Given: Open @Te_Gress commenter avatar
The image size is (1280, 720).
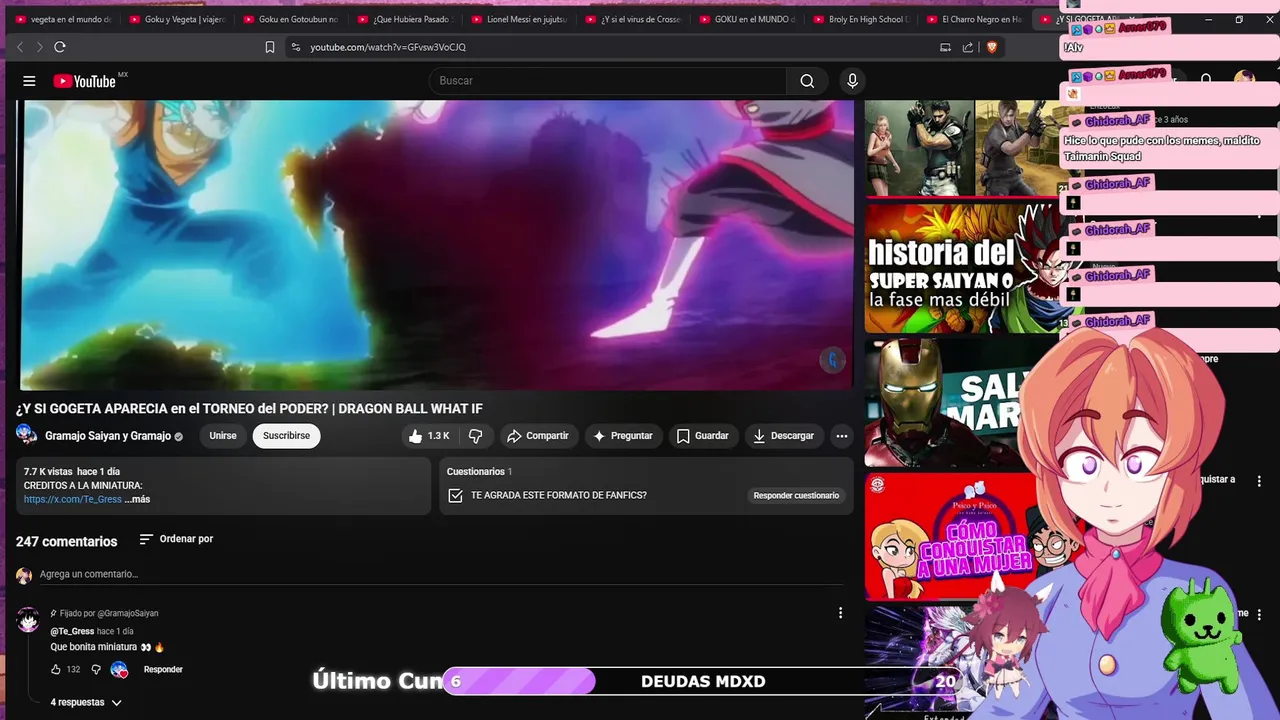Looking at the screenshot, I should coord(28,619).
